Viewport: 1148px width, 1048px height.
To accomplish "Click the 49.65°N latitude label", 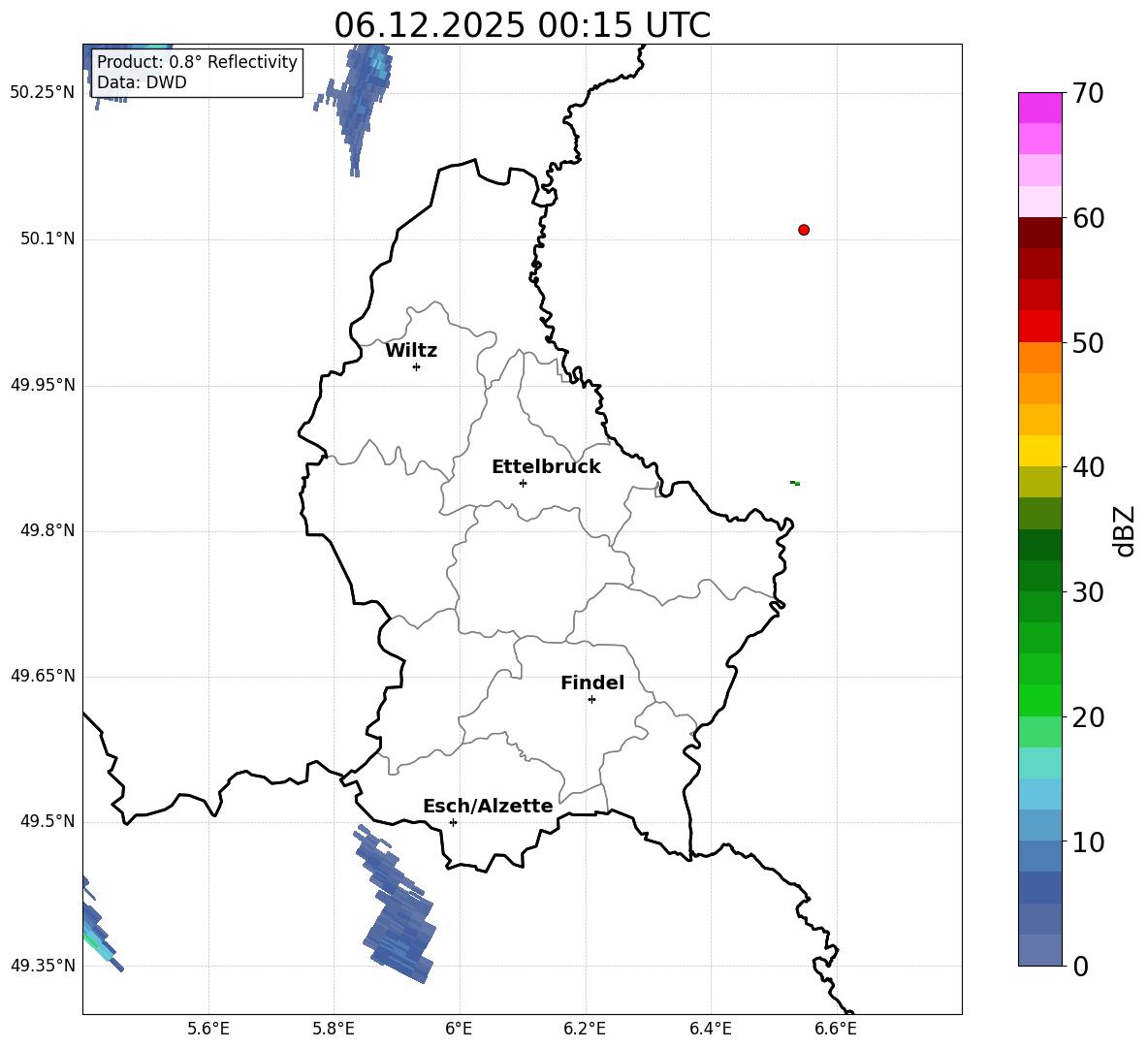I will [42, 676].
